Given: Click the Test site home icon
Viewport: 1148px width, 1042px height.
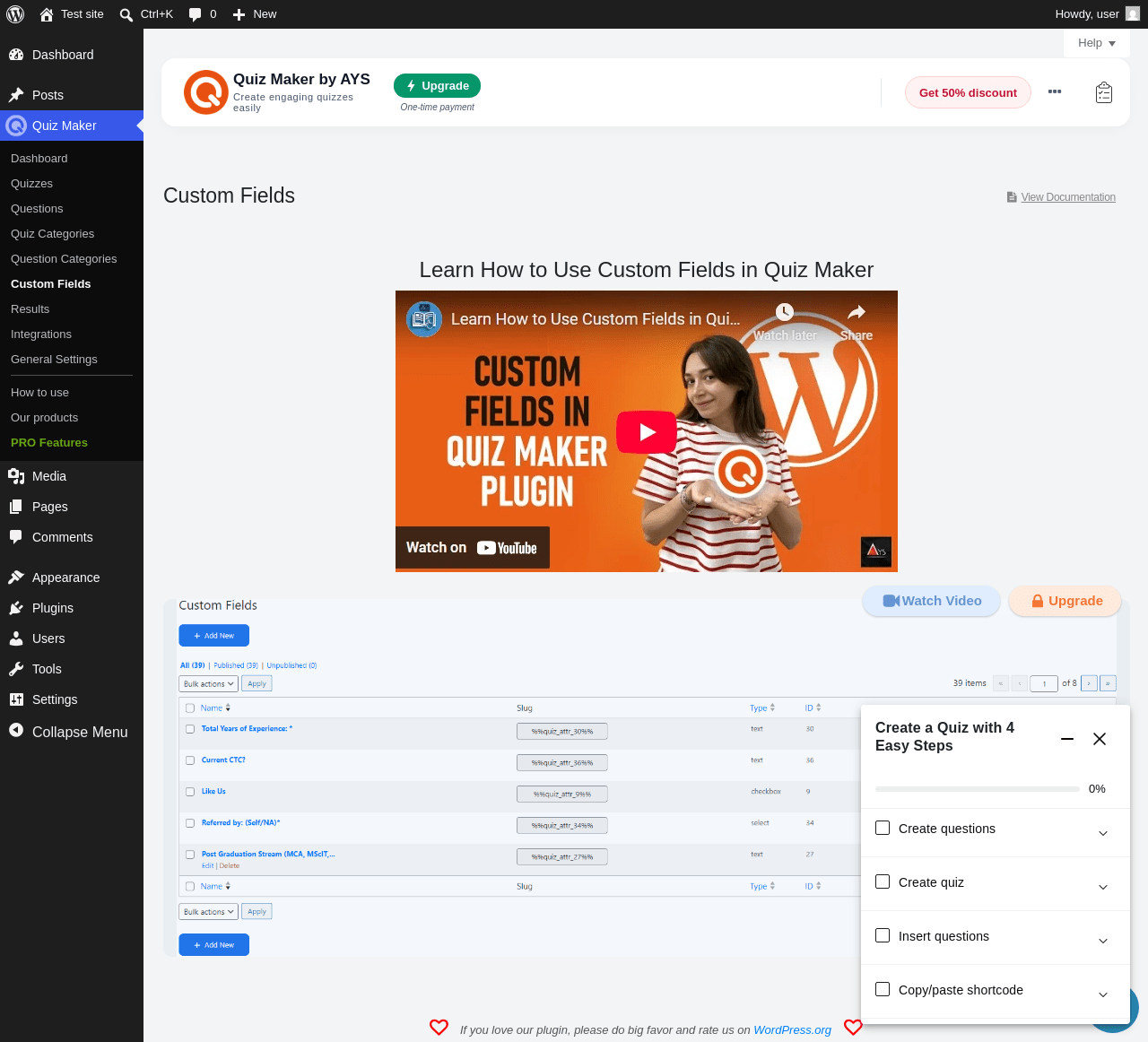Looking at the screenshot, I should (47, 14).
